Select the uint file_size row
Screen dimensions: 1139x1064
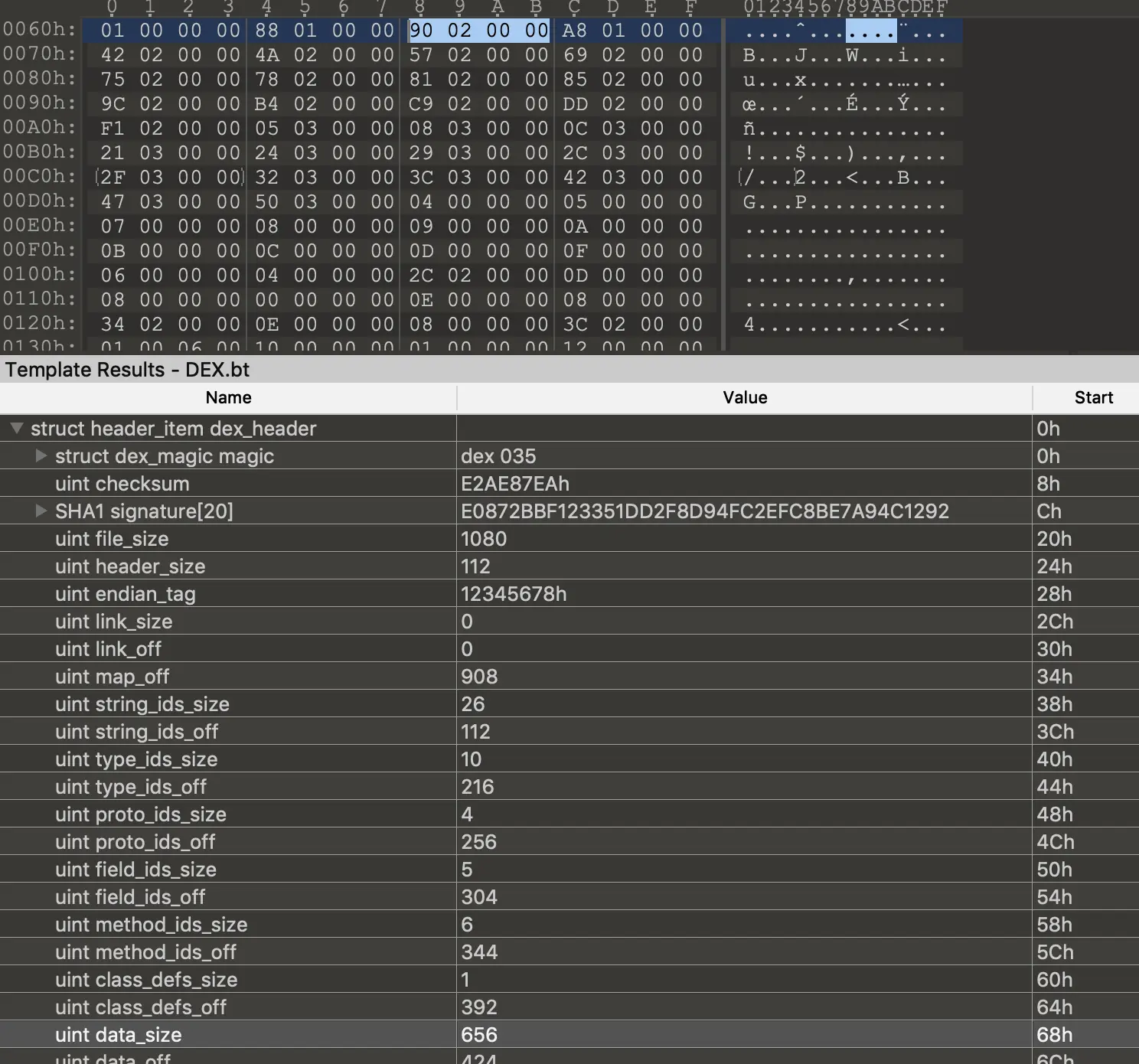(569, 539)
